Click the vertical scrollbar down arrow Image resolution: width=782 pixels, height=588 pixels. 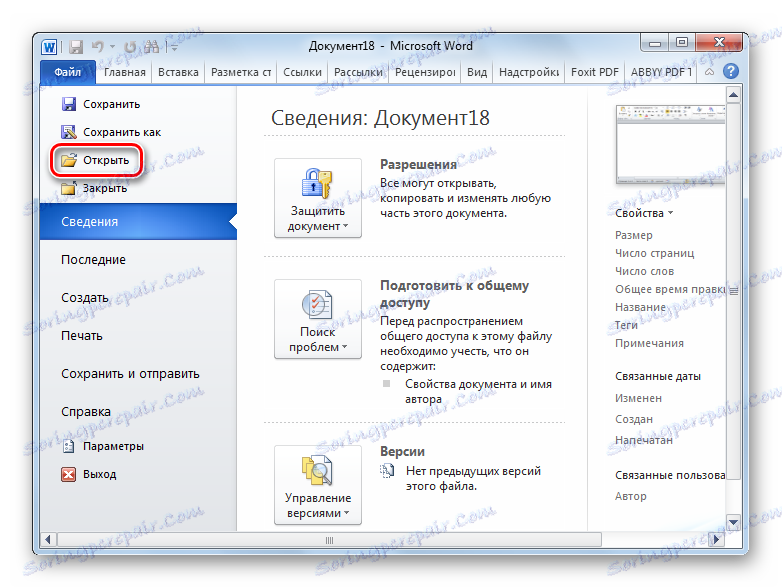[733, 522]
